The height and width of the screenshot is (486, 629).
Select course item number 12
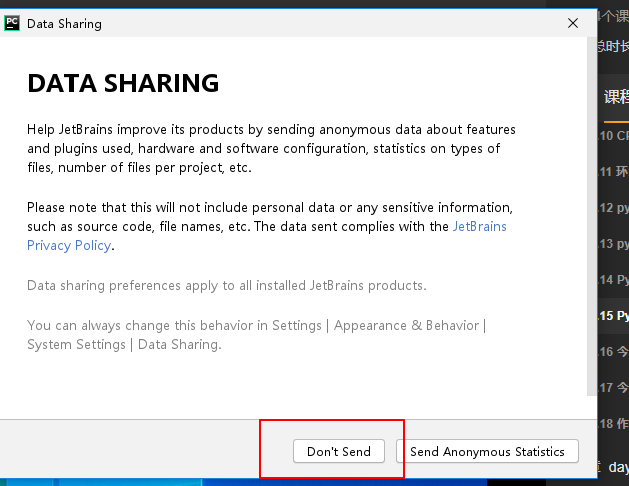point(614,207)
